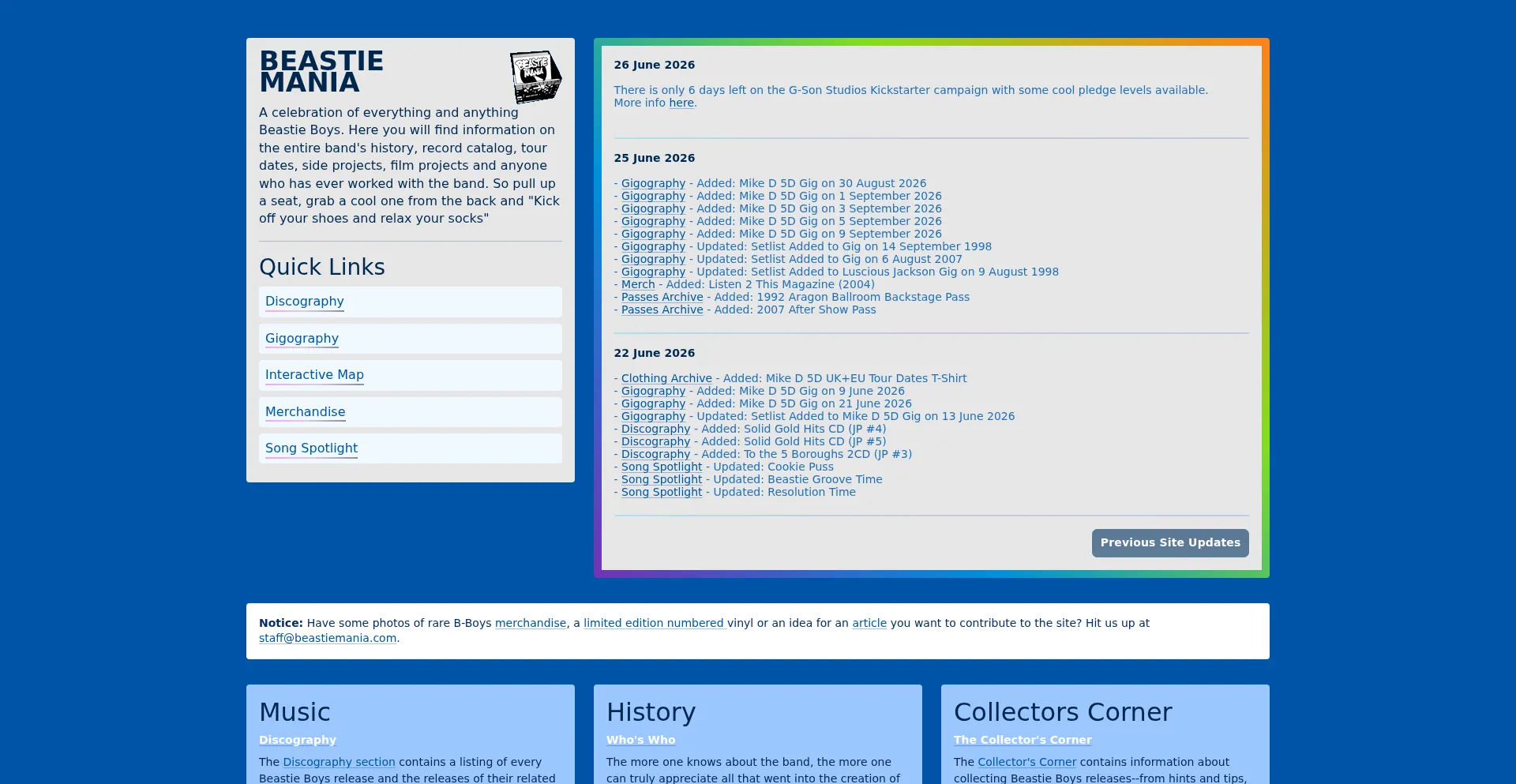The height and width of the screenshot is (784, 1516).
Task: Open Discography link for Solid Gold Hits JP #5
Action: [655, 442]
